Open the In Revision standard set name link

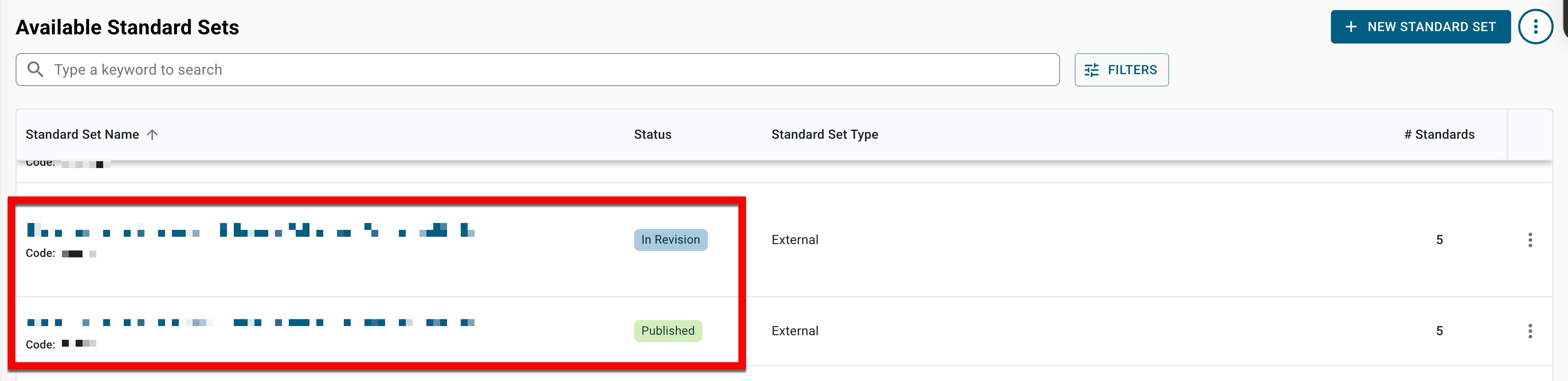tap(249, 230)
